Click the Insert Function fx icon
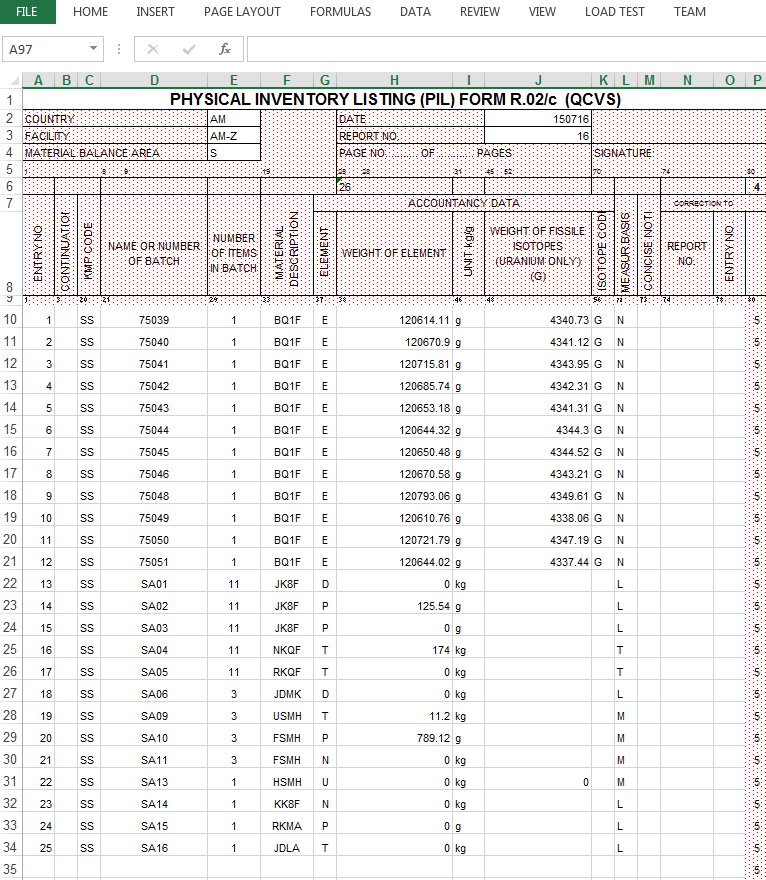The image size is (766, 880). pyautogui.click(x=225, y=49)
